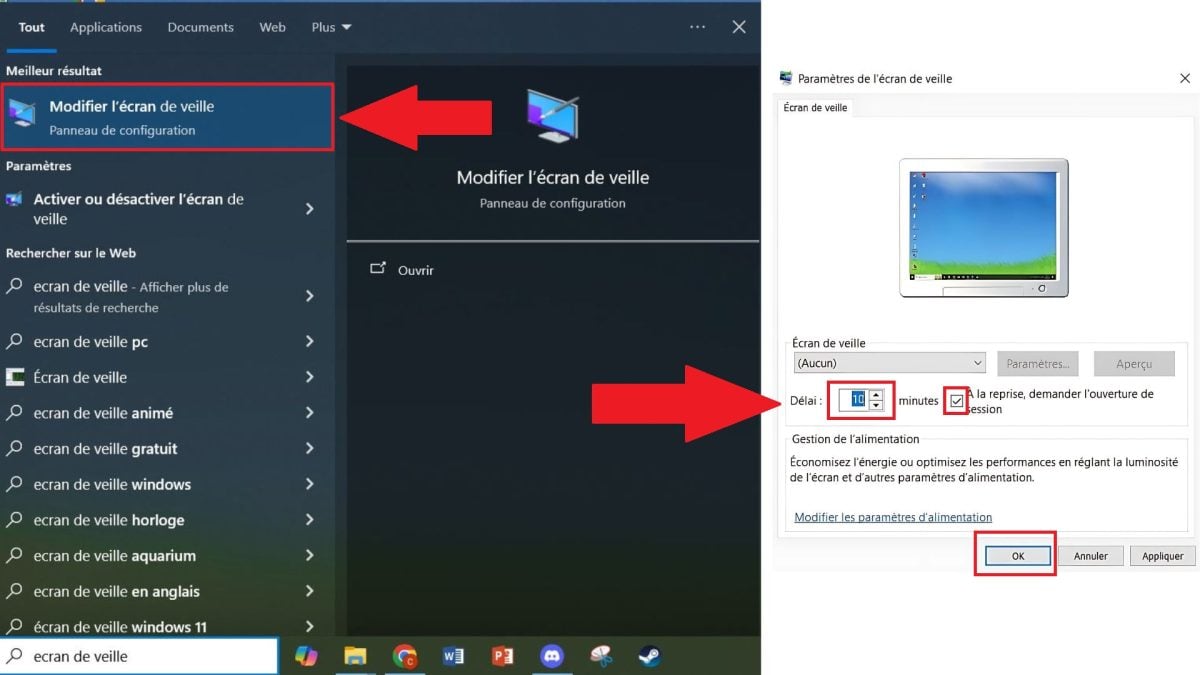This screenshot has width=1200, height=675.
Task: Close the Paramètres de l'écran de veille dialog
Action: pyautogui.click(x=1185, y=78)
